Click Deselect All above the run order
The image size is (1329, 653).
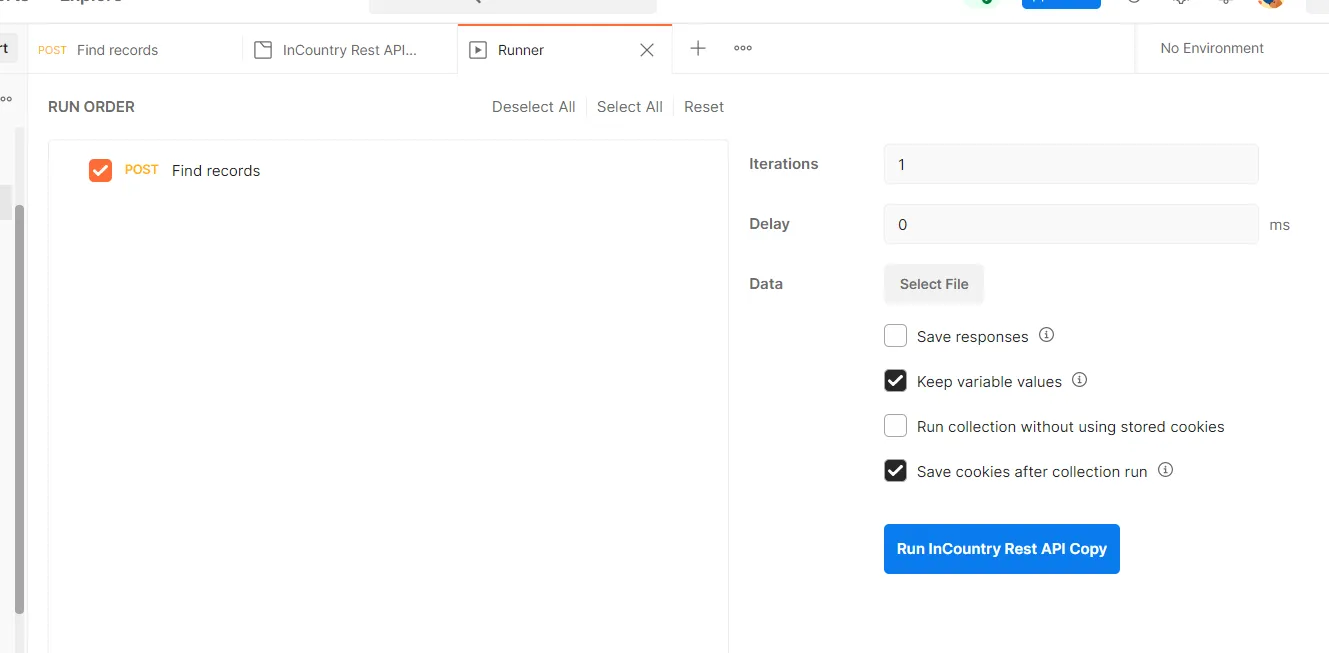point(533,106)
